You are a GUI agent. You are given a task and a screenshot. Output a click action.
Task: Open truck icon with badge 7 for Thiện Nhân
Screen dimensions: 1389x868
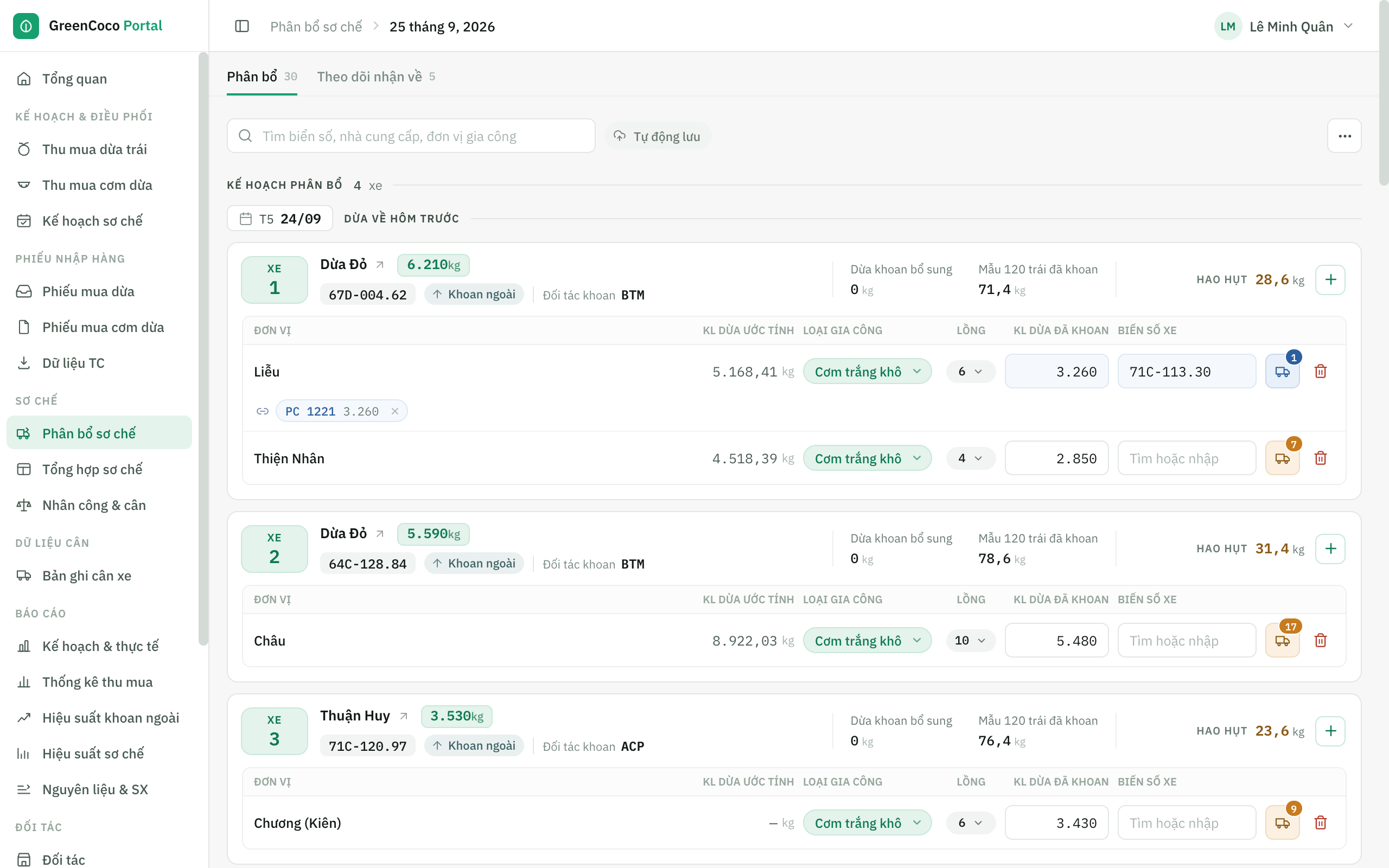coord(1283,458)
